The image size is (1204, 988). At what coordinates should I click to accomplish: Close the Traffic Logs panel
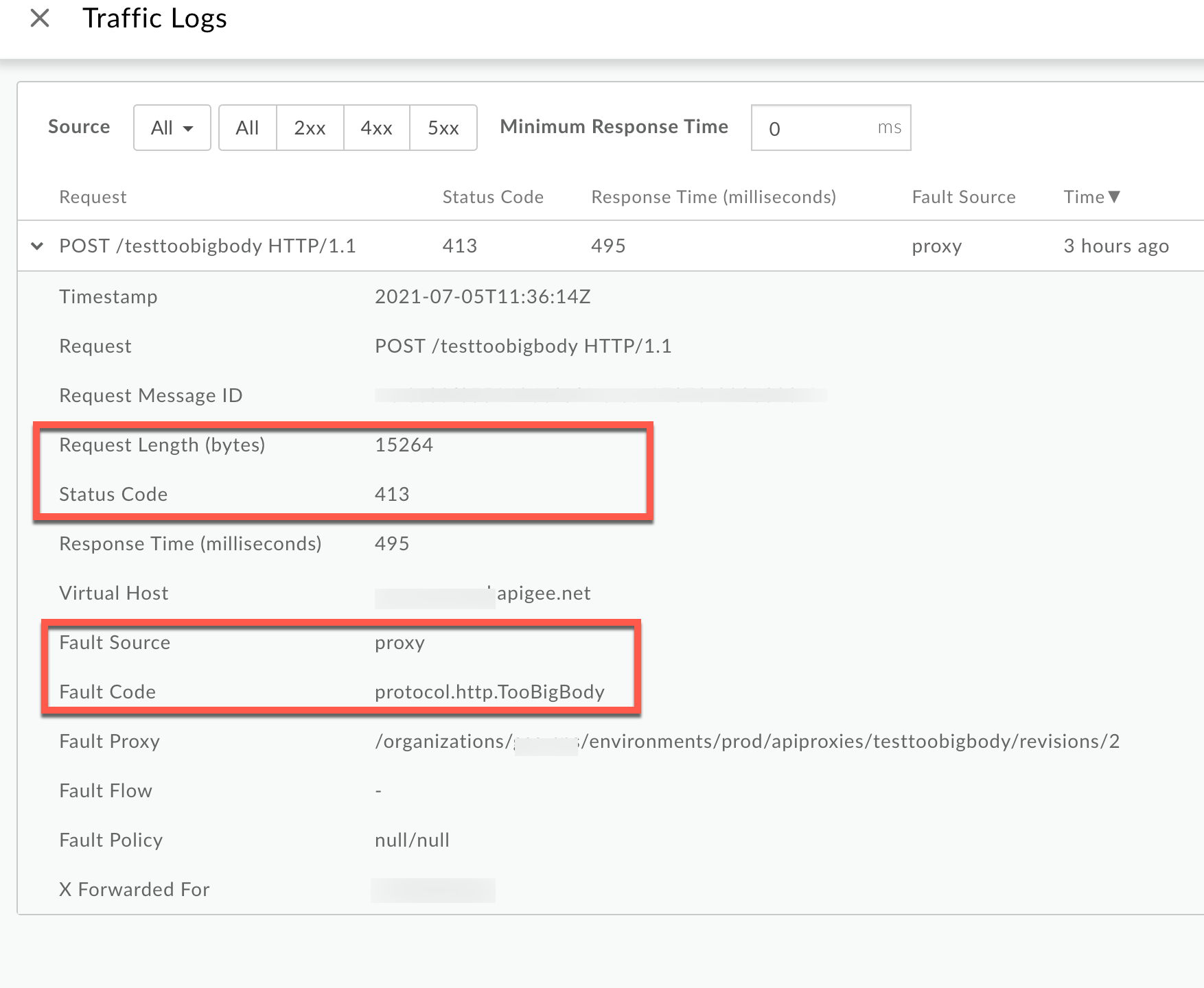(x=40, y=19)
